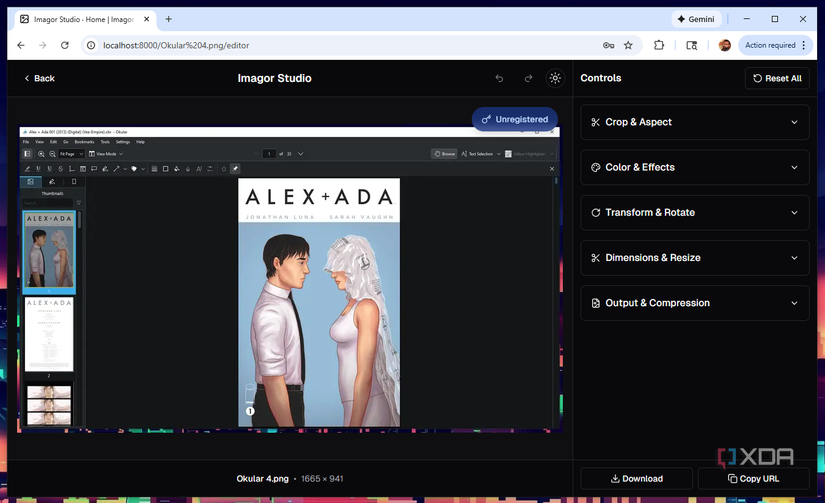Expand the Transform & Rotate section
The width and height of the screenshot is (825, 503).
pyautogui.click(x=695, y=213)
